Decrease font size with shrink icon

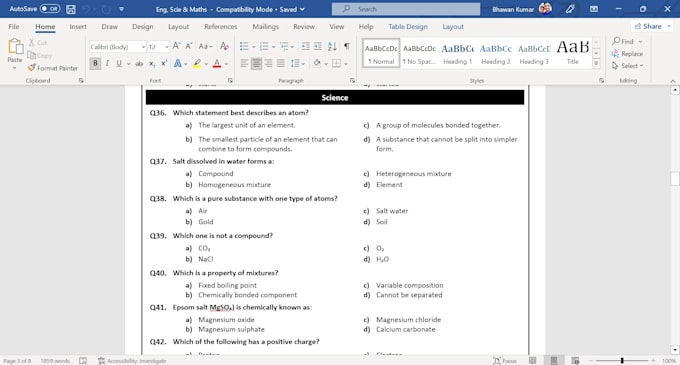(189, 46)
